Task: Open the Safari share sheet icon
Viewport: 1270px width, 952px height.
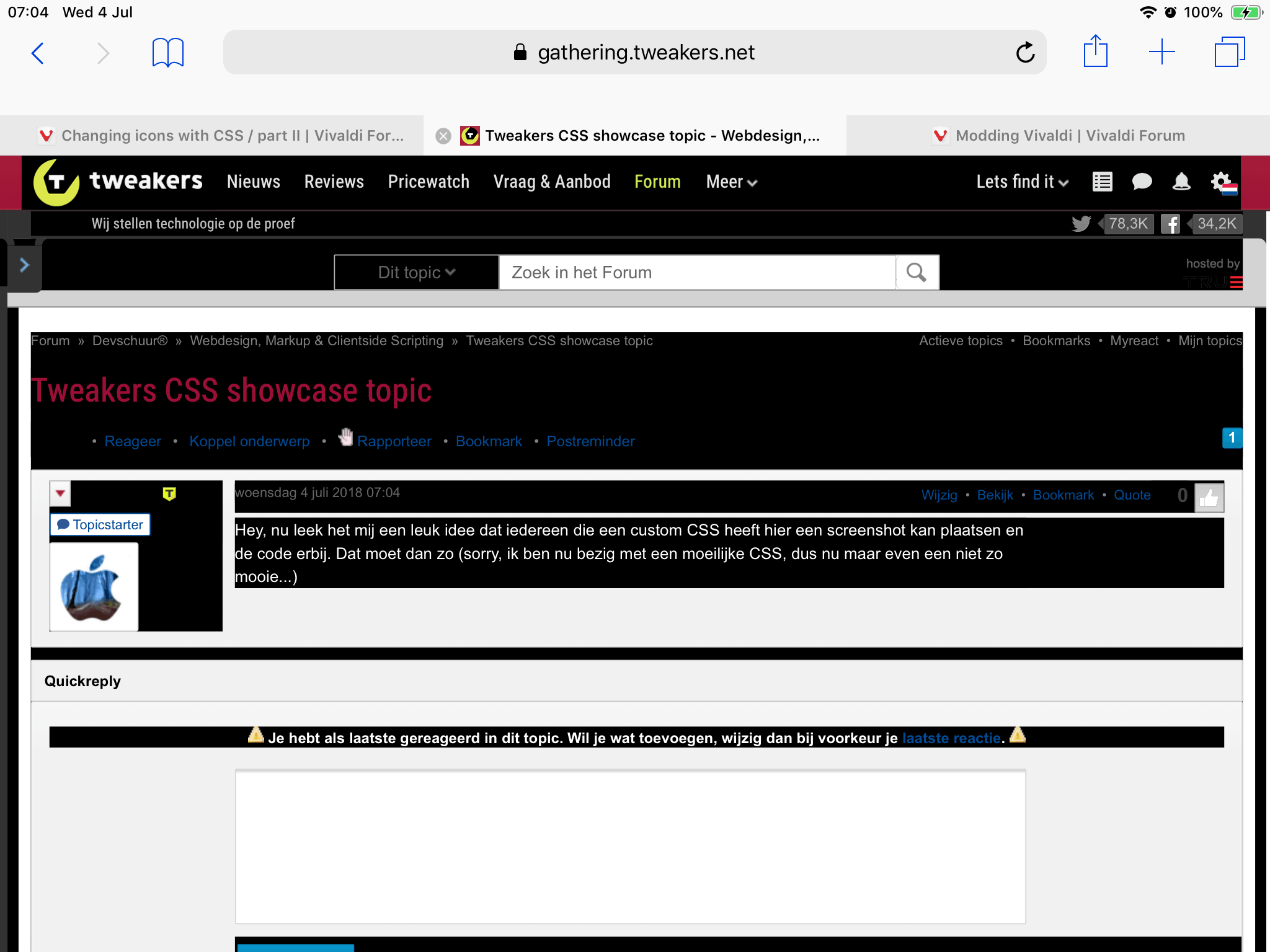Action: tap(1095, 51)
